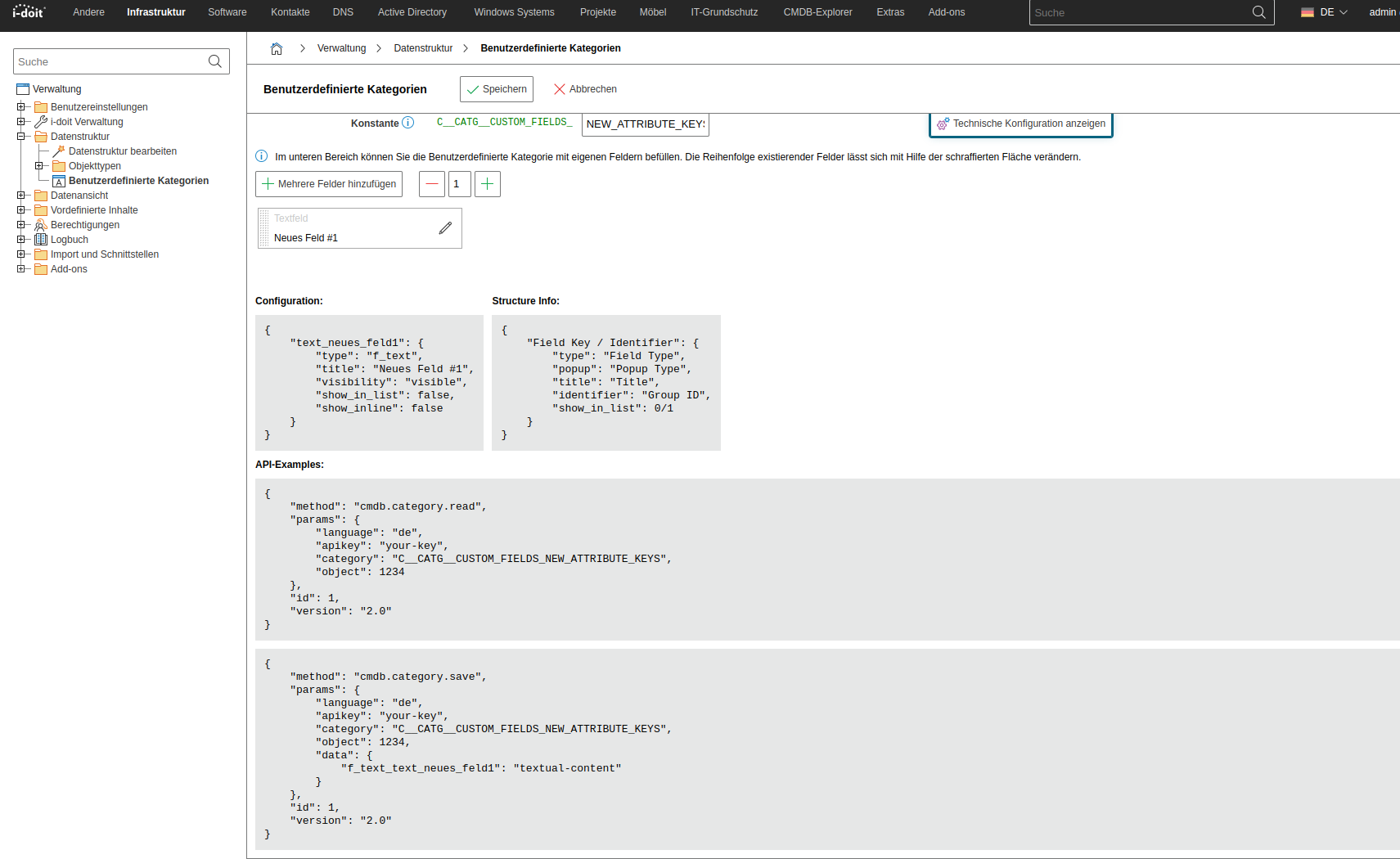
Task: Expand the Objekttypen tree node
Action: (39, 166)
